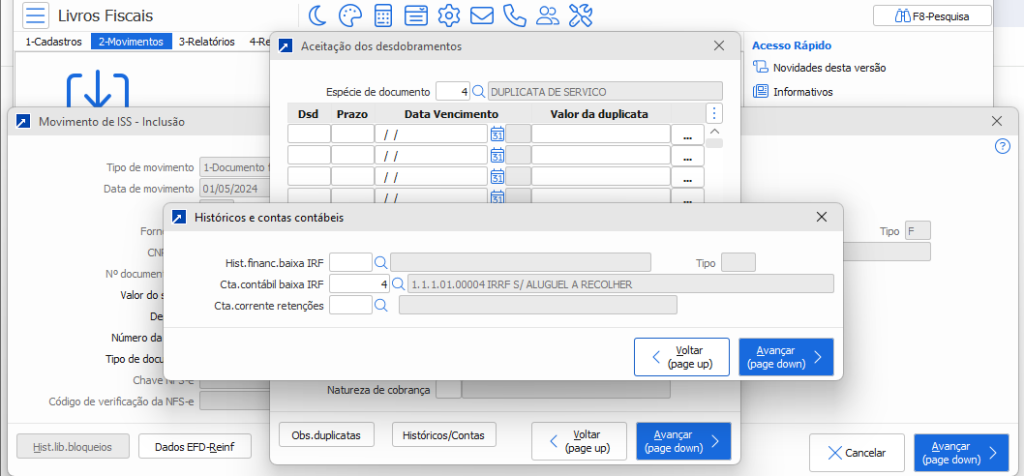Click the phone support icon

pyautogui.click(x=515, y=15)
